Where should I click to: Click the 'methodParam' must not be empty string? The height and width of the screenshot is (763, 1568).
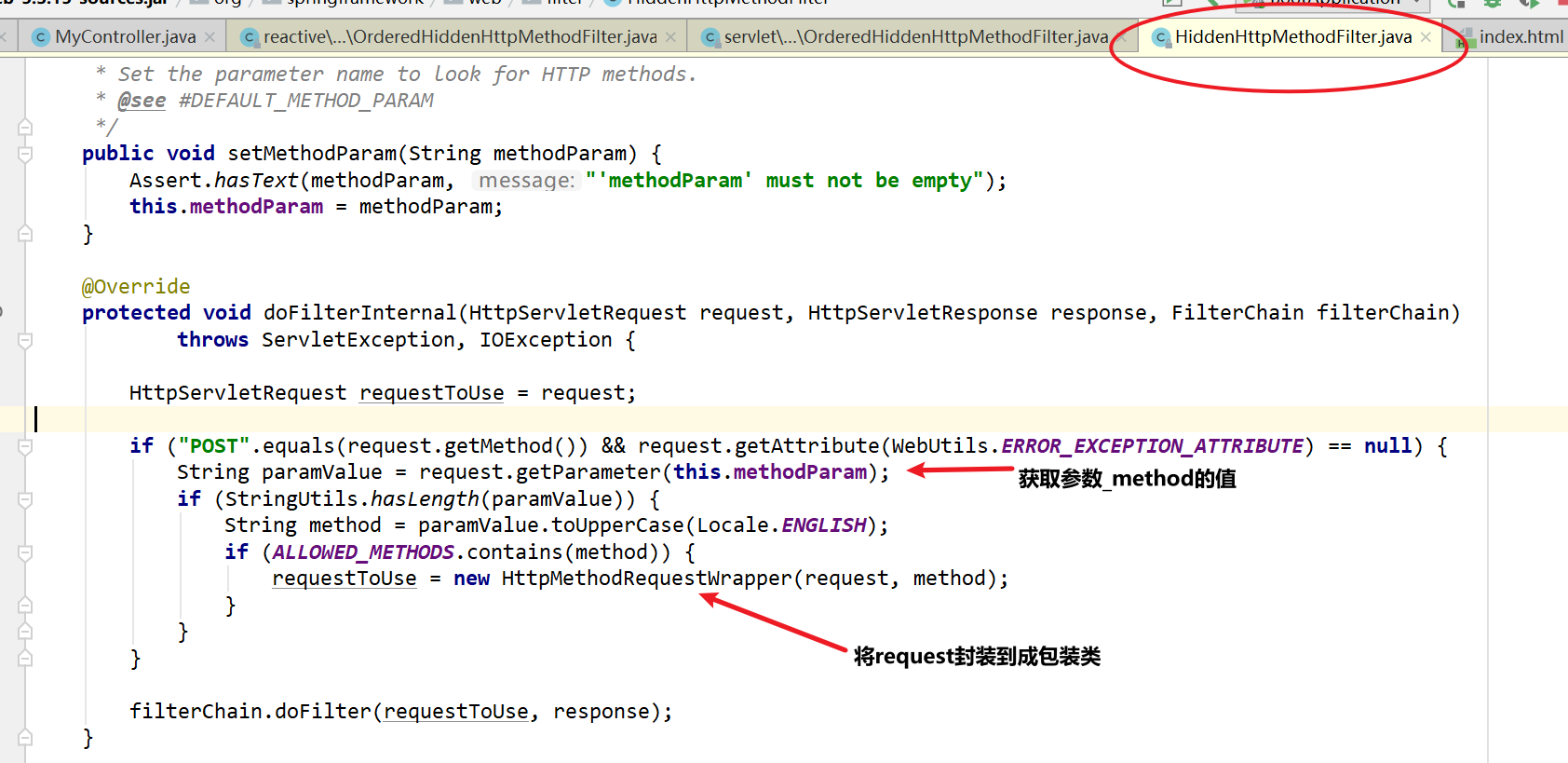pos(785,180)
